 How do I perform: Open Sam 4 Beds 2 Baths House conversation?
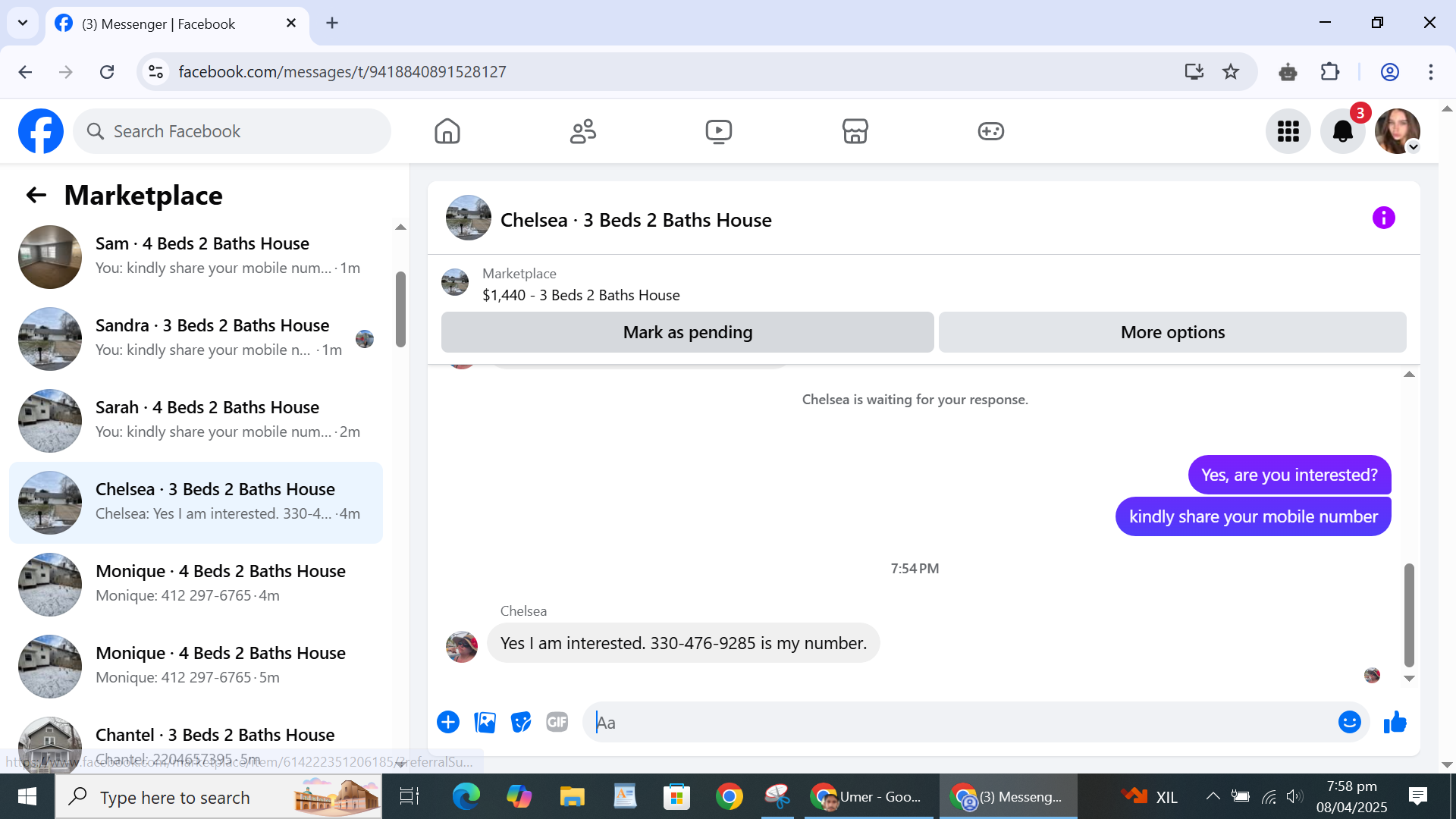(x=201, y=256)
